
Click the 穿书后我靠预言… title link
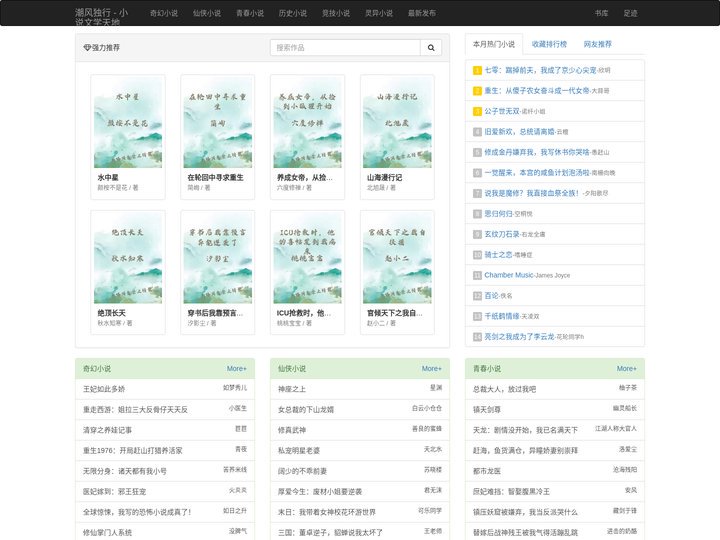215,313
